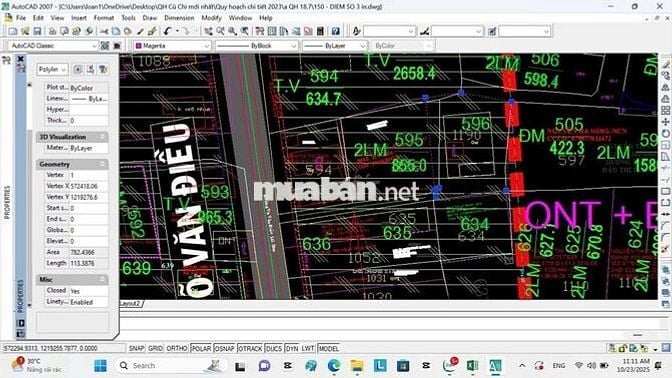Click the New drawing icon
672x378 pixels.
click(x=13, y=31)
